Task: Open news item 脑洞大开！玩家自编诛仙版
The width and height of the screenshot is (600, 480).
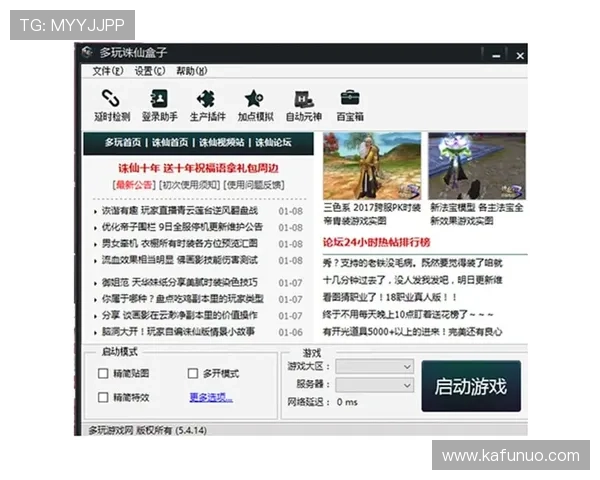Action: click(x=178, y=331)
